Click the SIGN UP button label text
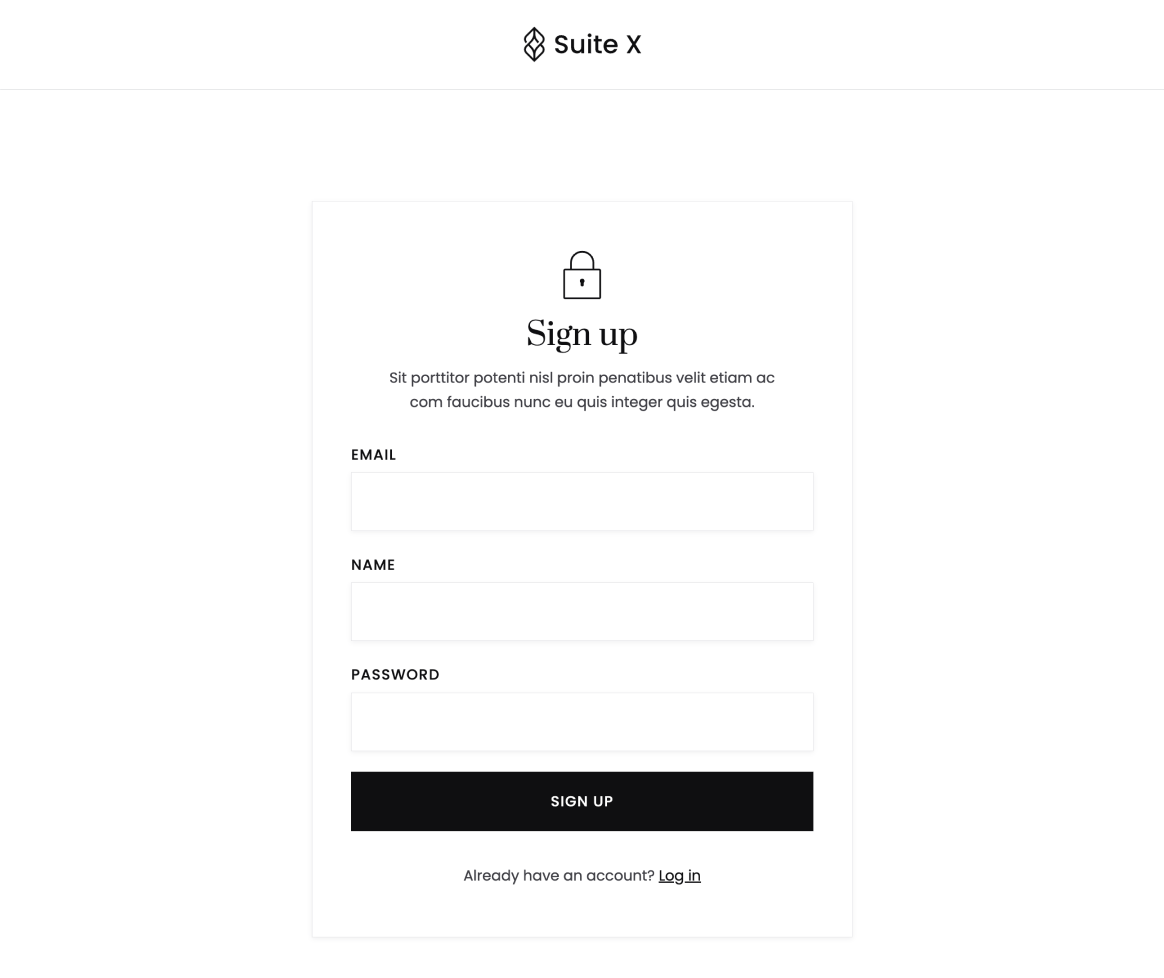Viewport: 1164px width, 978px height. click(581, 801)
